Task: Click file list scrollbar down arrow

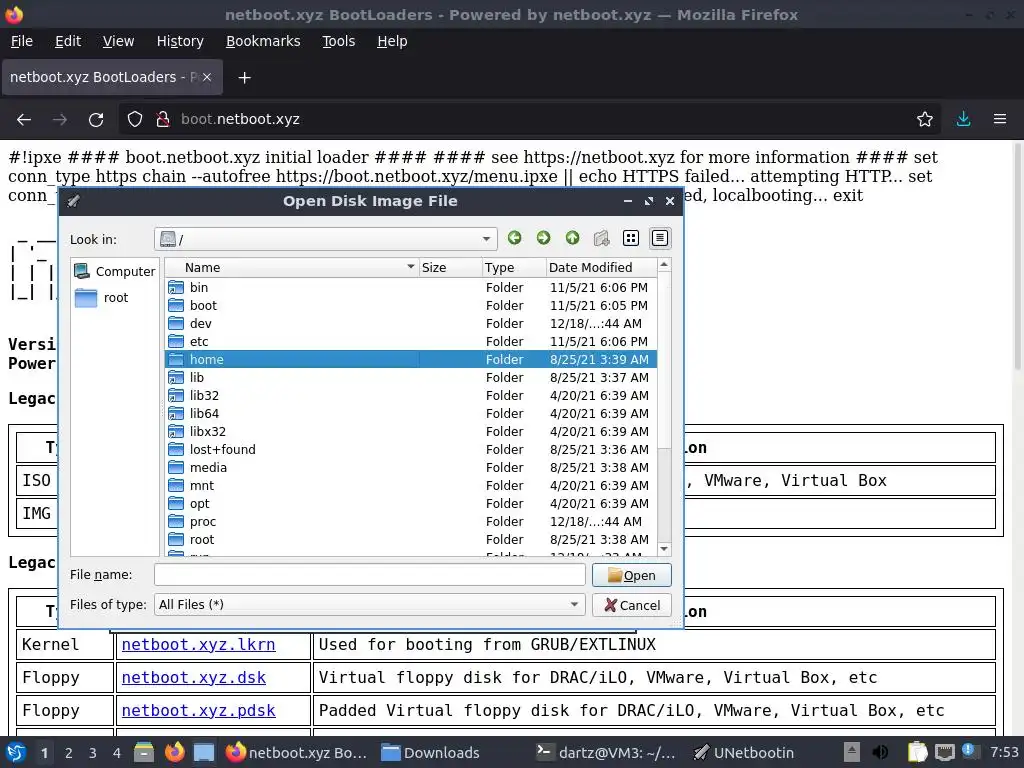Action: pyautogui.click(x=664, y=549)
